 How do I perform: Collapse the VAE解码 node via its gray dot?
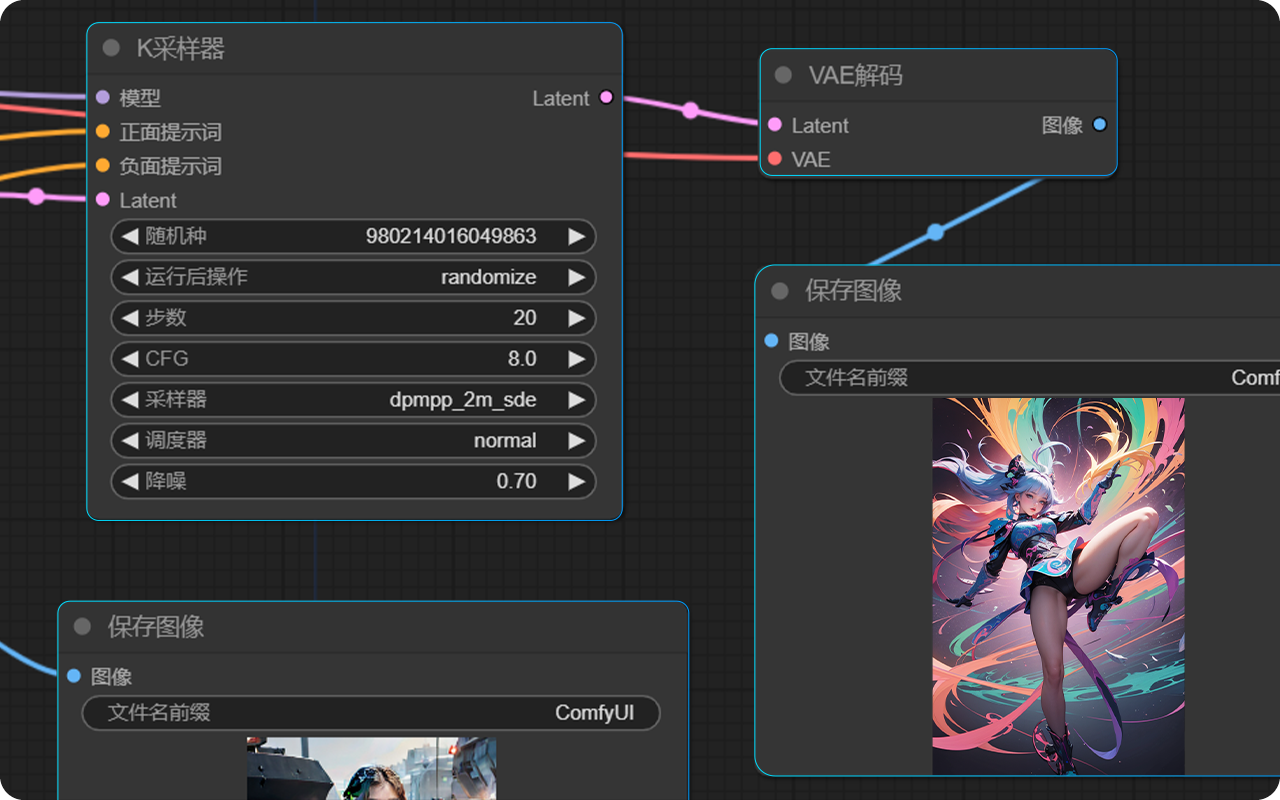click(783, 75)
